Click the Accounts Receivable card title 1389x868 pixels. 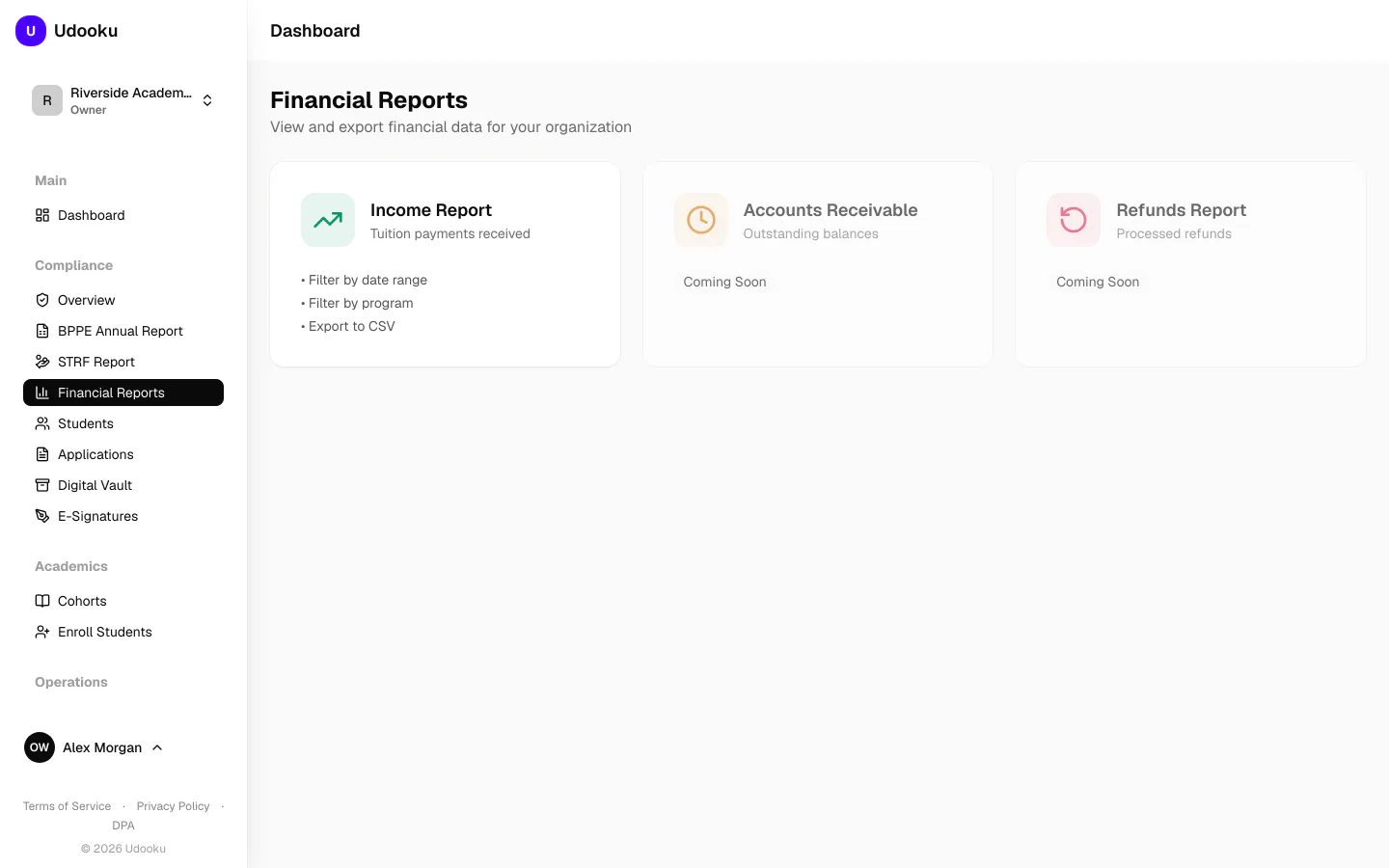(x=831, y=210)
